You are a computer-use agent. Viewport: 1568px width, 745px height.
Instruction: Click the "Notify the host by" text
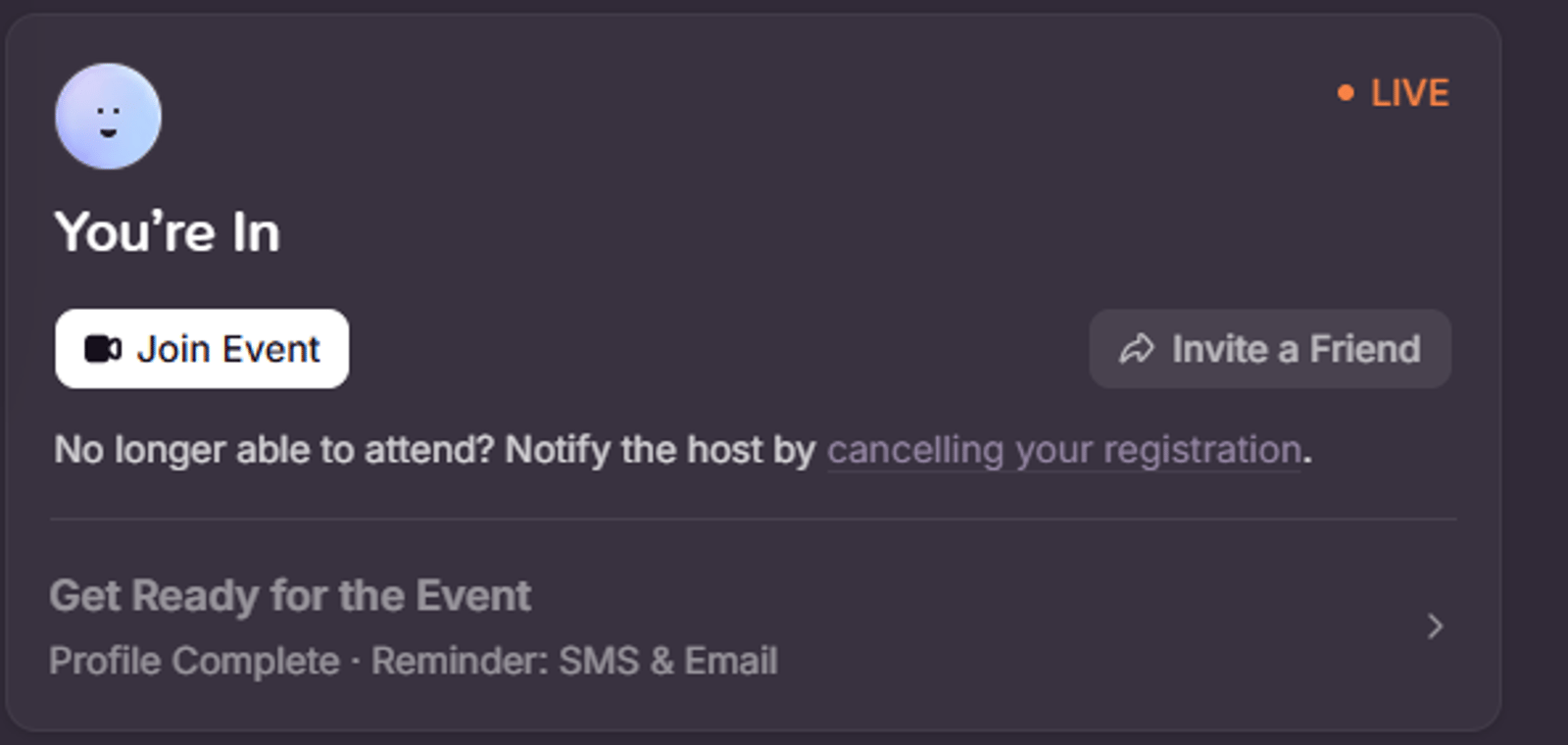pyautogui.click(x=660, y=450)
